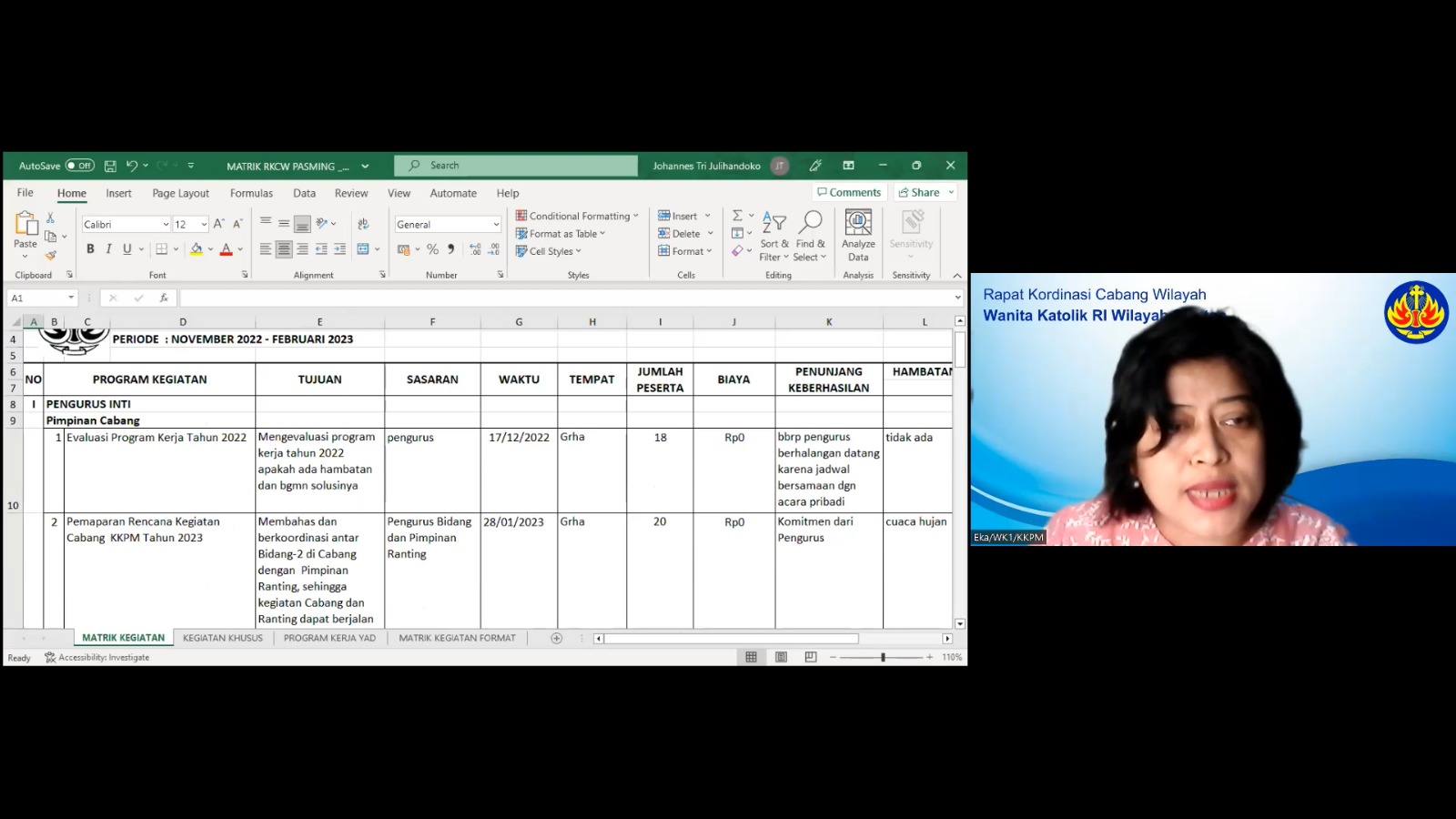
Task: Click the Format Painter icon
Action: [x=51, y=256]
